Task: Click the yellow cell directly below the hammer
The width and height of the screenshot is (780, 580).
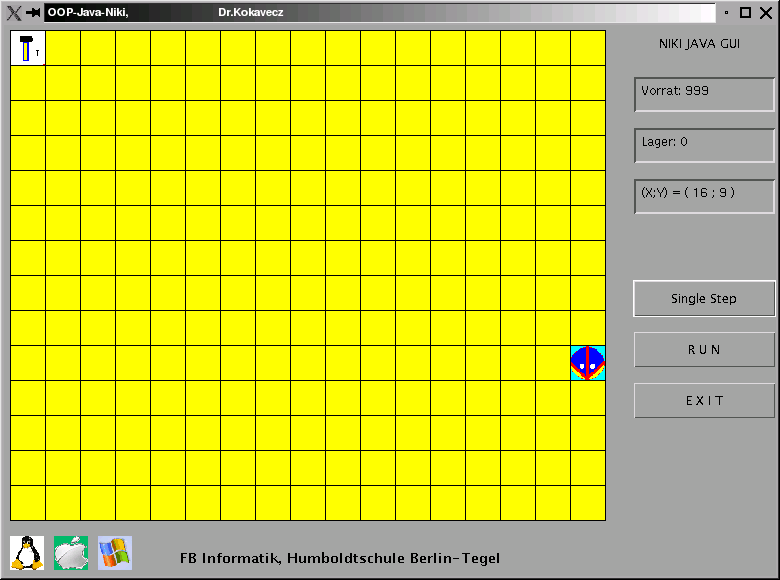Action: (x=28, y=83)
